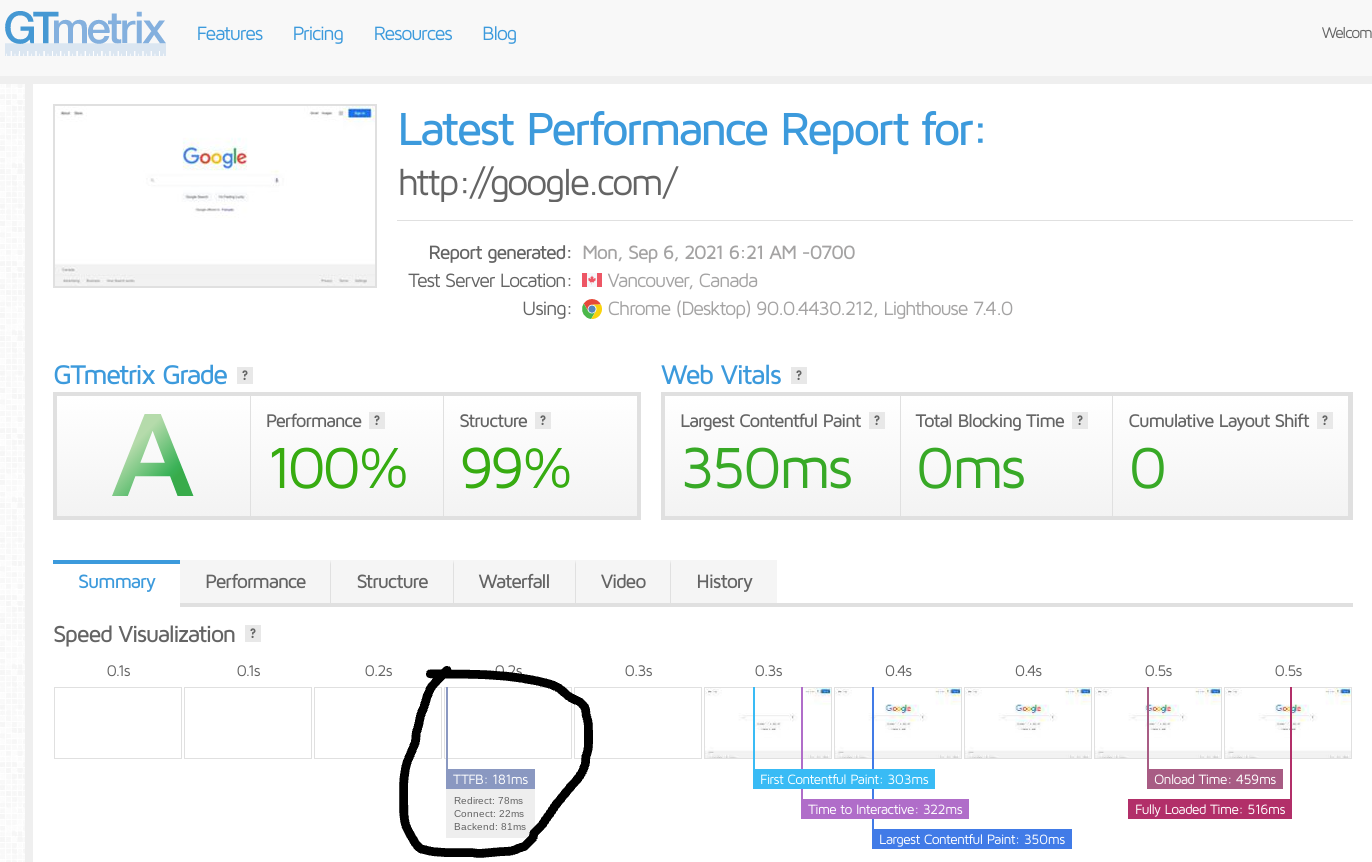This screenshot has height=862, width=1372.
Task: Click help icon next to GTmetrix Grade
Action: tap(245, 376)
